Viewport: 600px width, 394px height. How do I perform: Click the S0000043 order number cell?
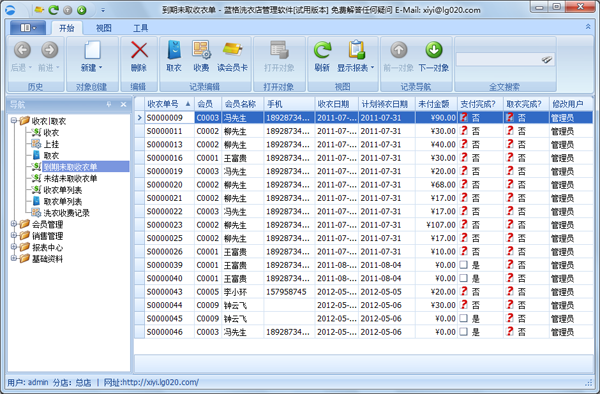[170, 291]
